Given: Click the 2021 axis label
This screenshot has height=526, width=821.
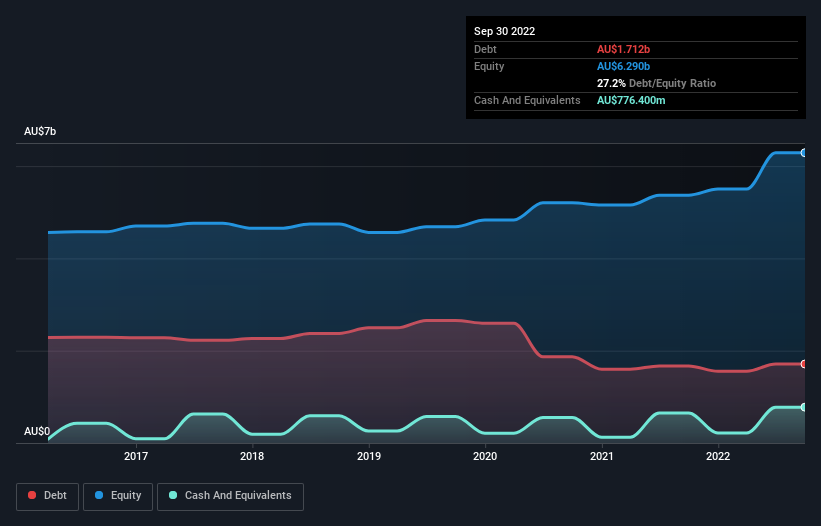Looking at the screenshot, I should click(602, 456).
